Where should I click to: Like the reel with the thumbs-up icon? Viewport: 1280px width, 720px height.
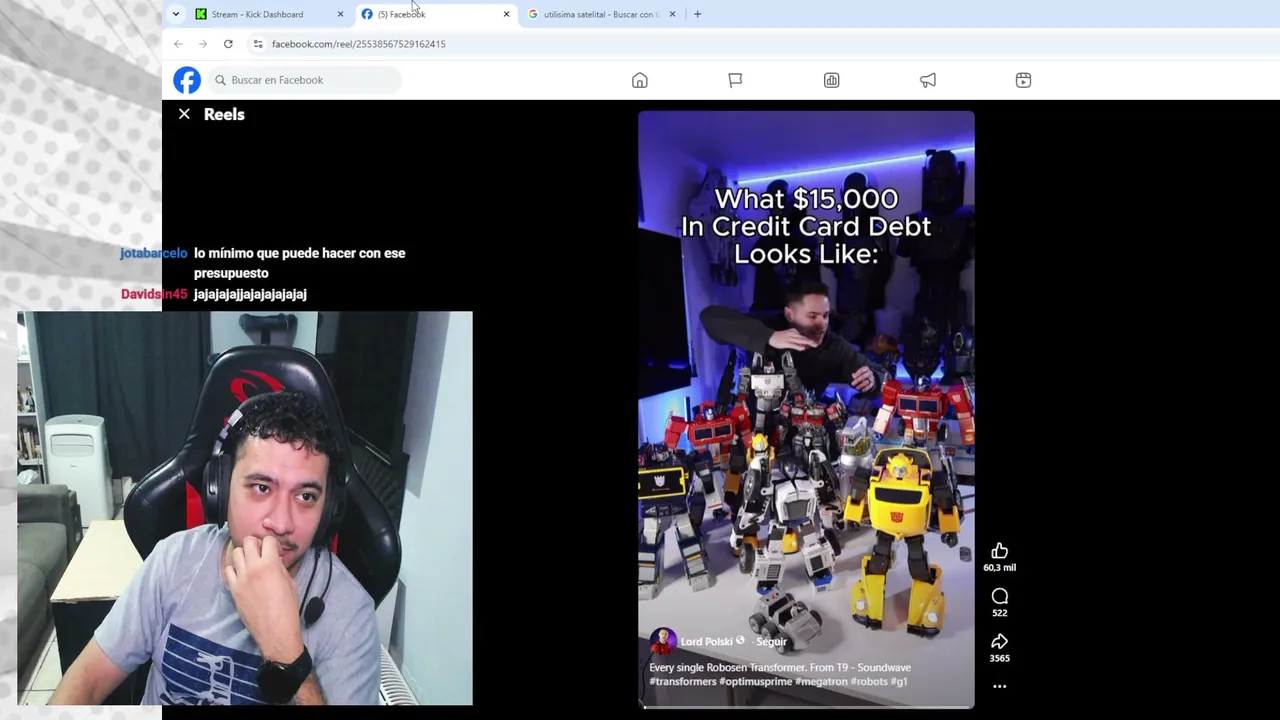click(x=999, y=551)
